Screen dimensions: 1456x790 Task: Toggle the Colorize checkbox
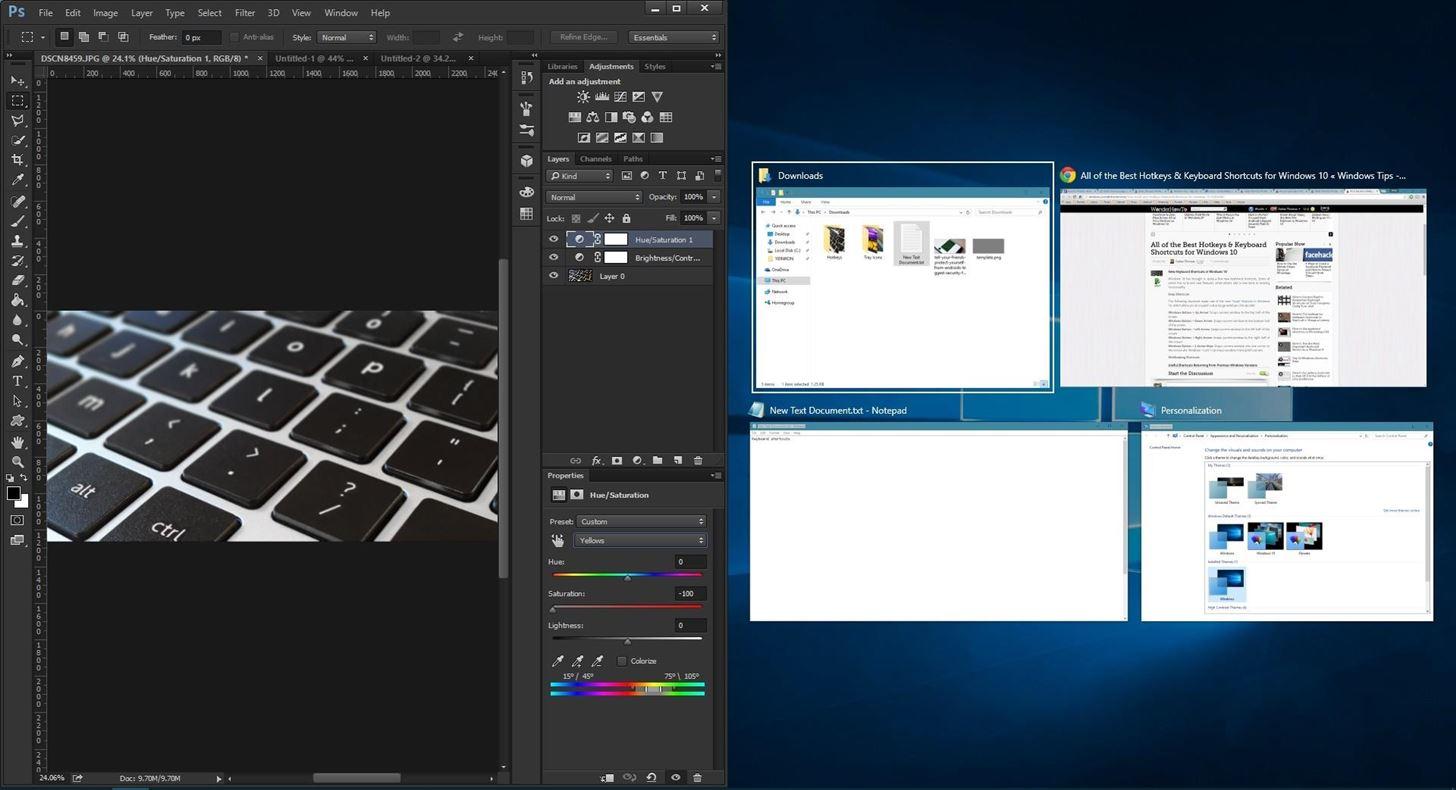point(622,661)
